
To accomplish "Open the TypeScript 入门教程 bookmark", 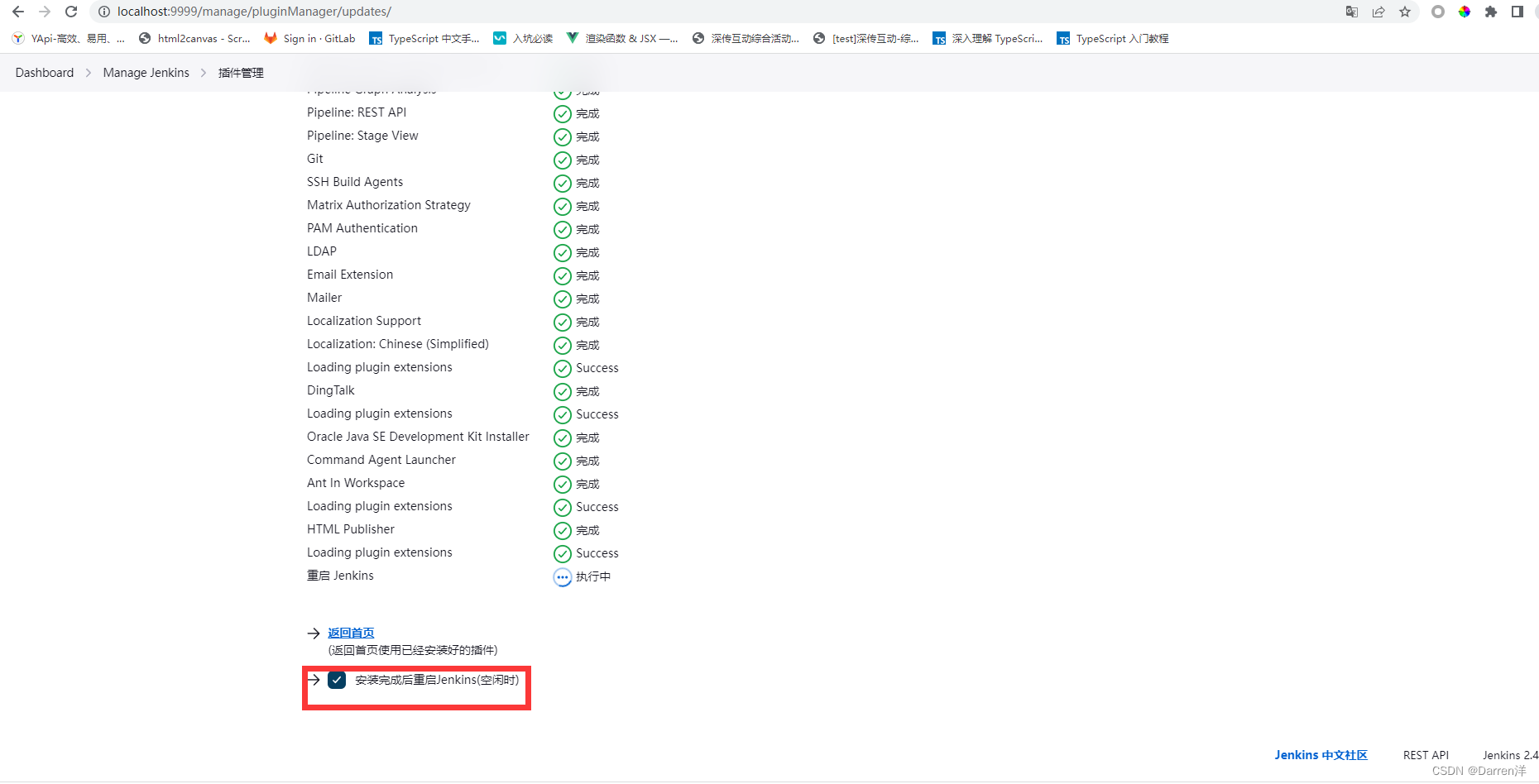I will (1113, 38).
